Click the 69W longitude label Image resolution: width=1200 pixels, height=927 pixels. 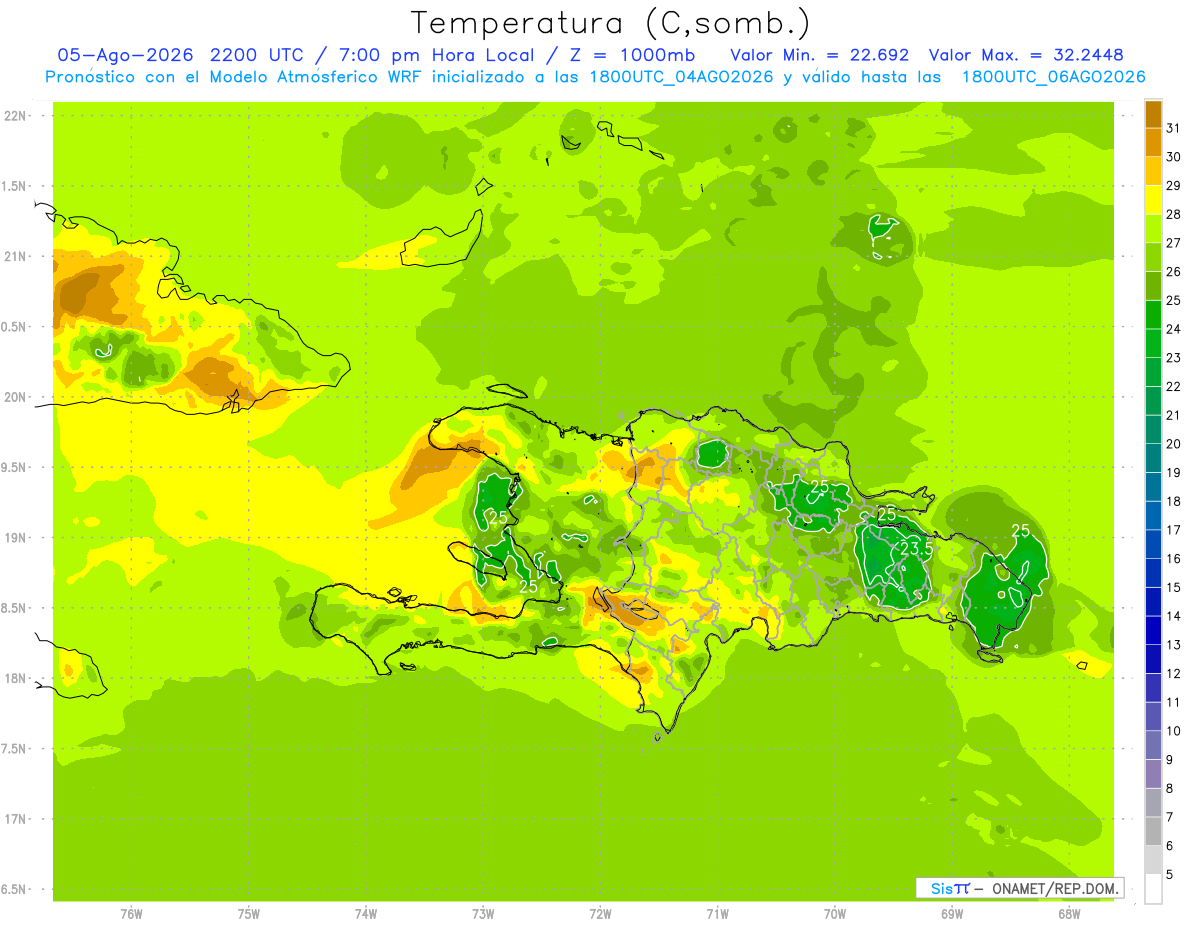(952, 913)
